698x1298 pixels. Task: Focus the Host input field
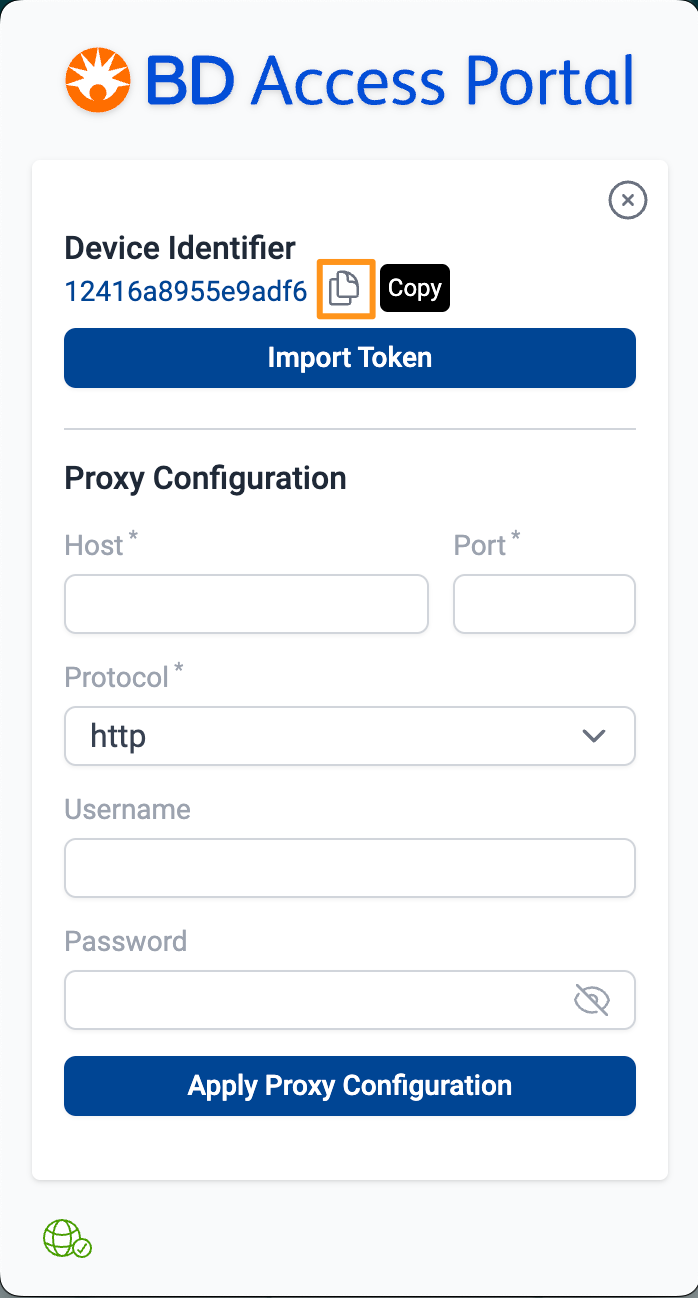pos(246,604)
